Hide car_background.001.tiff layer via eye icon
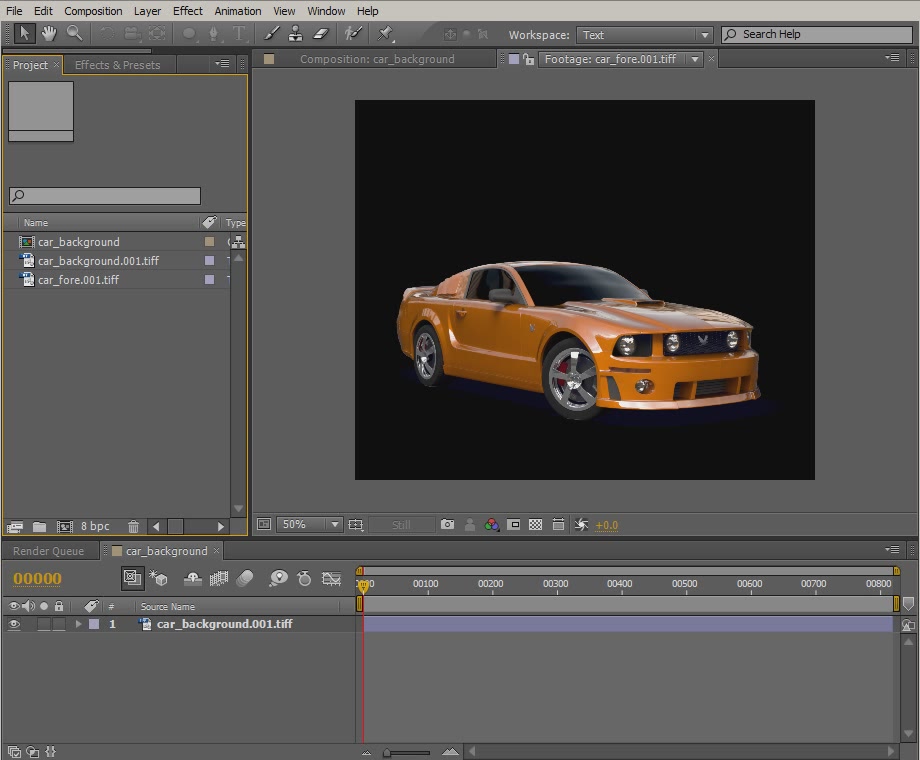Image resolution: width=920 pixels, height=760 pixels. 14,624
